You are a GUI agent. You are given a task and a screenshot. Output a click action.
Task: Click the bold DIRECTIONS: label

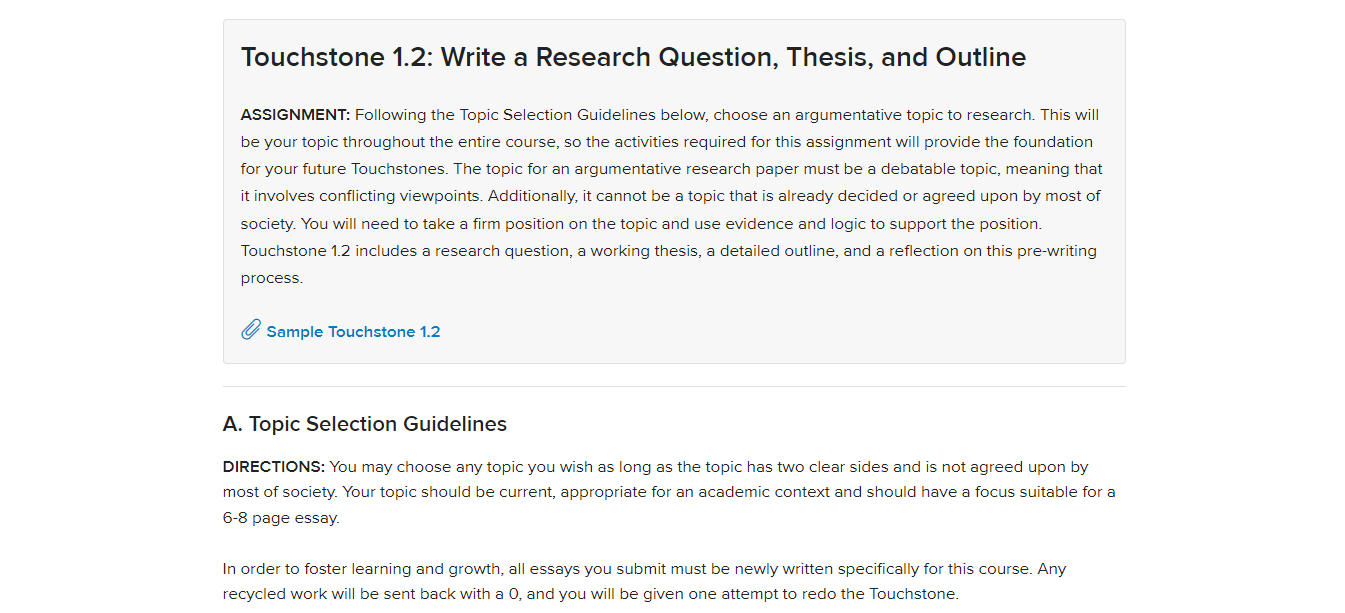(274, 466)
